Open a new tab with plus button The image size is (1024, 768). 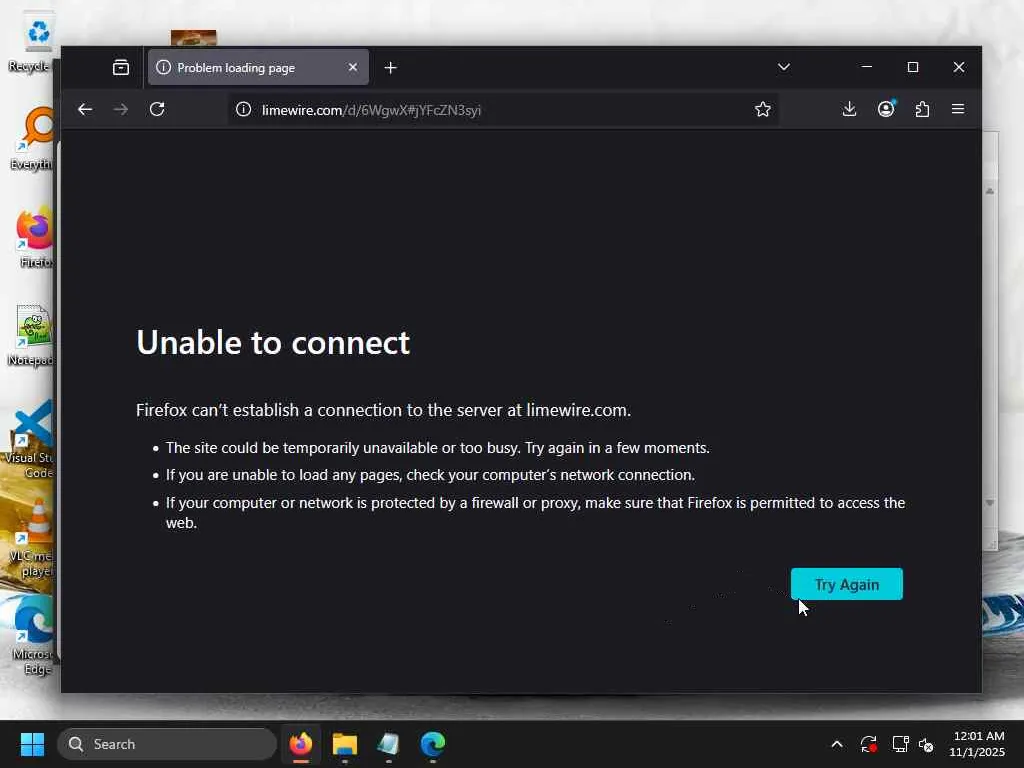point(391,68)
